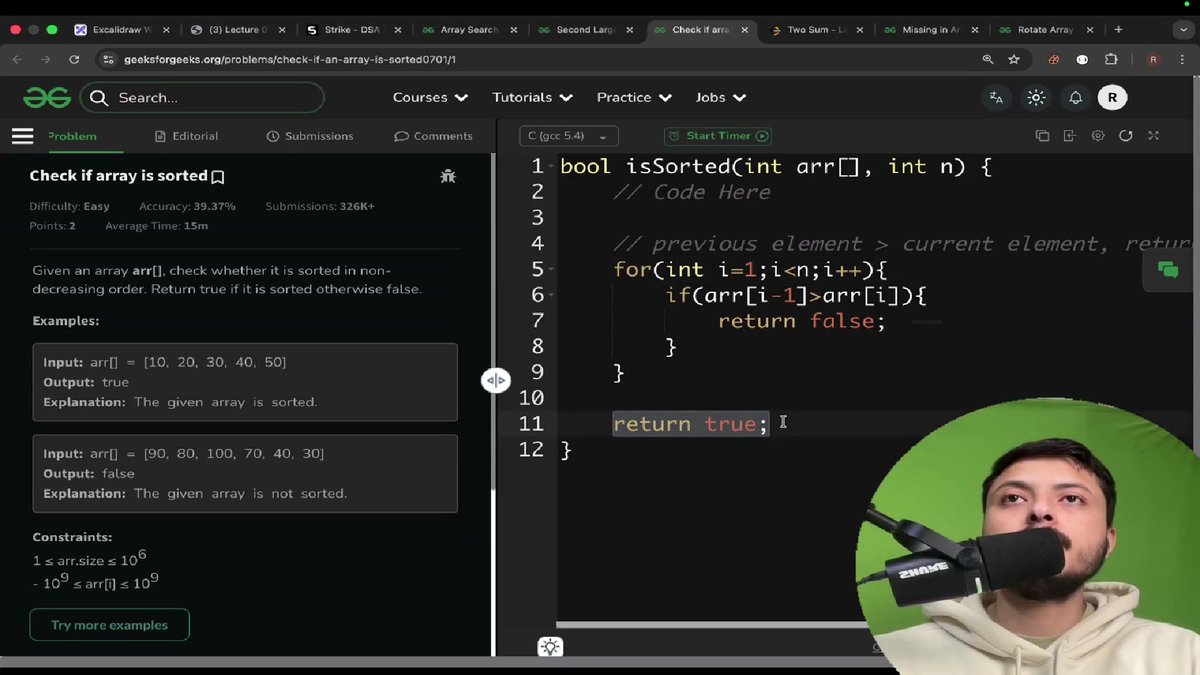Click the Try more examples button
The image size is (1200, 675).
point(109,624)
